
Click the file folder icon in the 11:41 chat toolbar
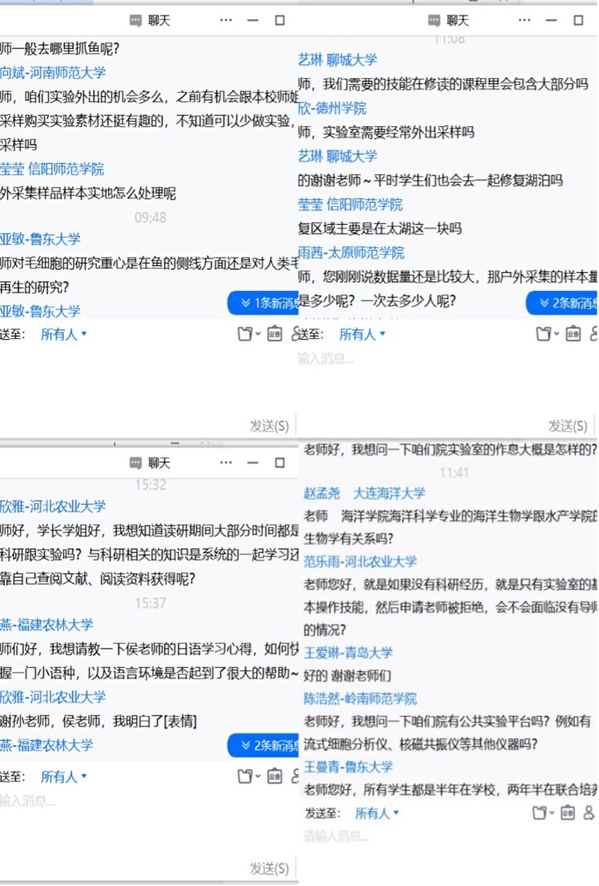pos(540,813)
